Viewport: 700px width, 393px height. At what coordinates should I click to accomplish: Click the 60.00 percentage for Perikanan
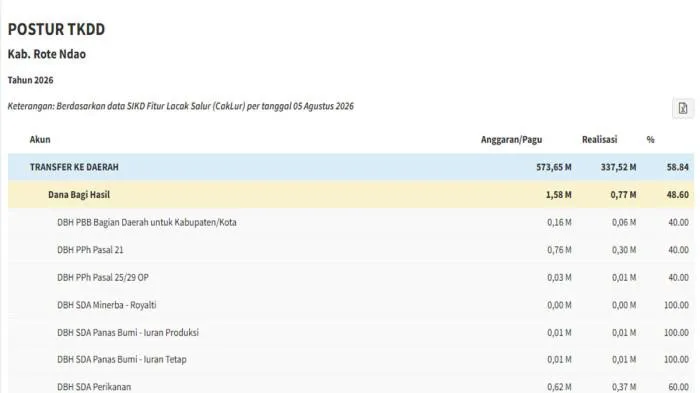pyautogui.click(x=679, y=387)
